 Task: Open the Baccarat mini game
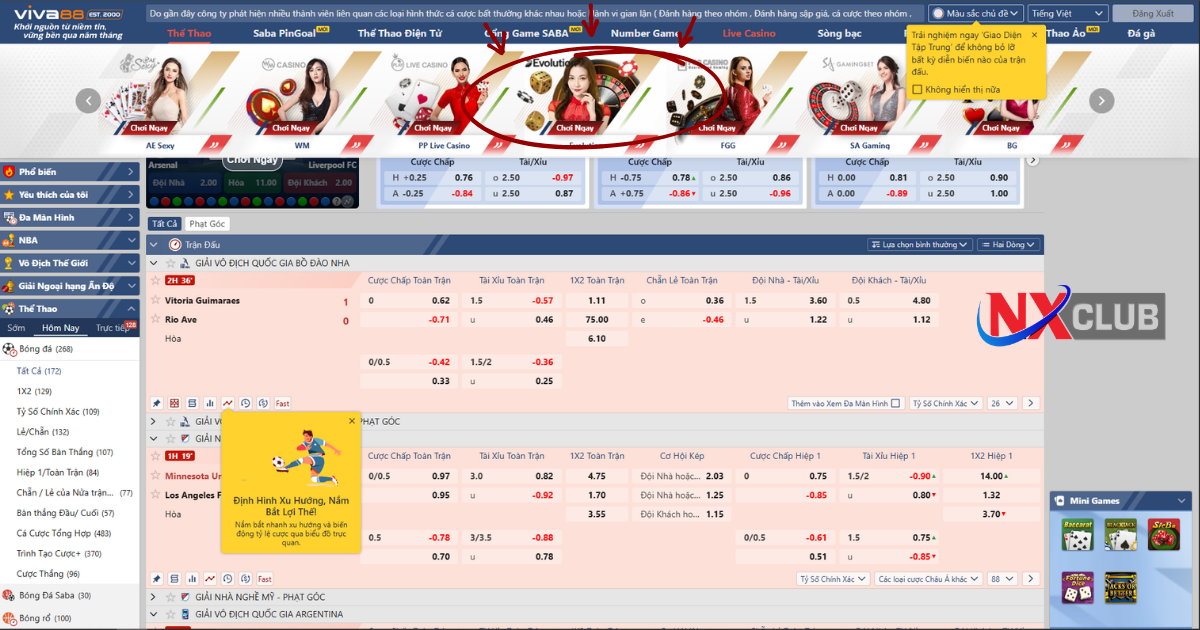coord(1076,535)
